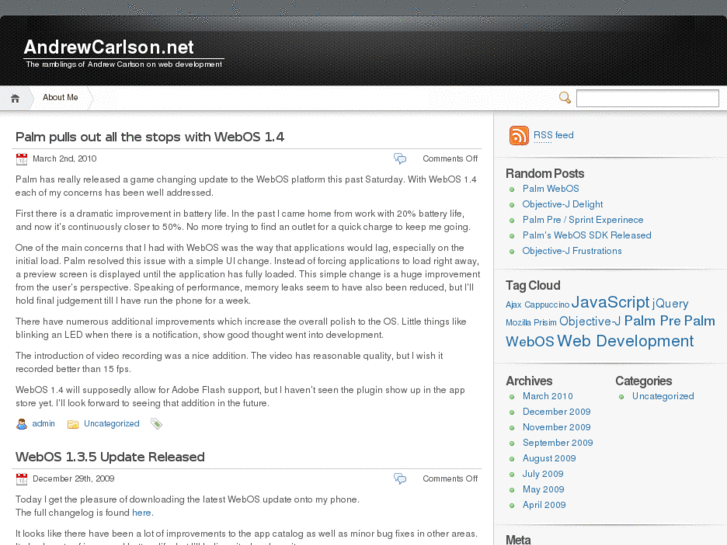The width and height of the screenshot is (727, 545).
Task: Open the August 2009 archive
Action: point(549,458)
